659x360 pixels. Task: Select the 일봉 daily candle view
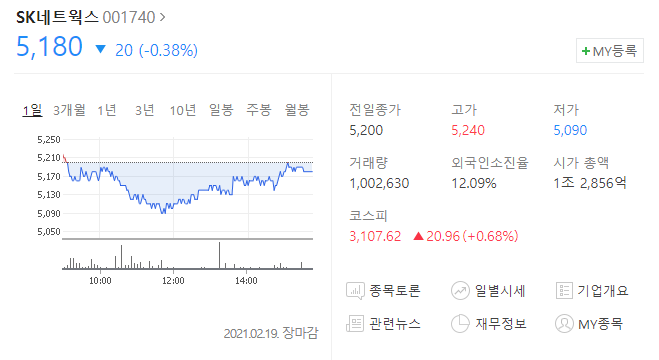coord(221,110)
